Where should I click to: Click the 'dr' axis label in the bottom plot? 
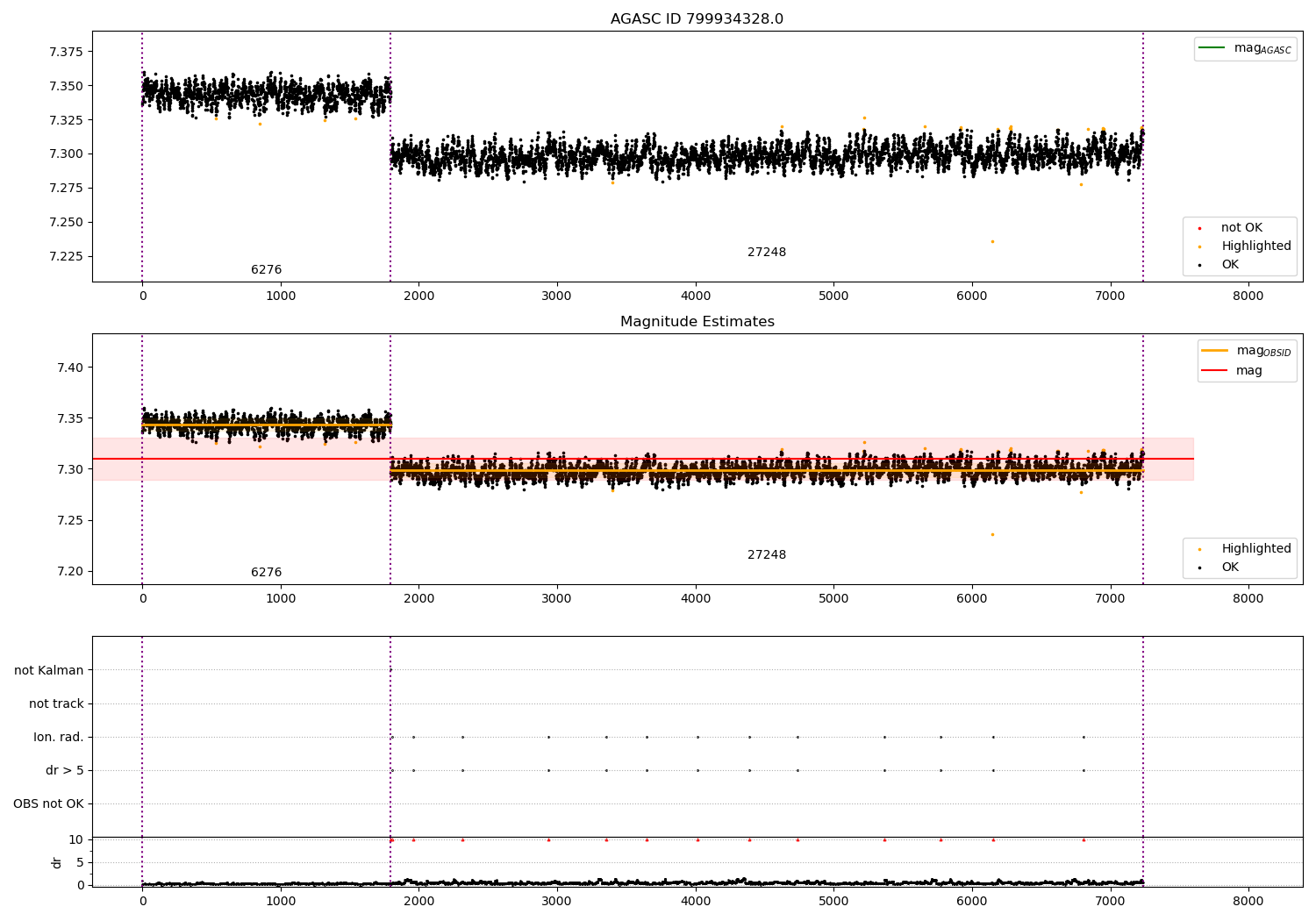tap(57, 862)
